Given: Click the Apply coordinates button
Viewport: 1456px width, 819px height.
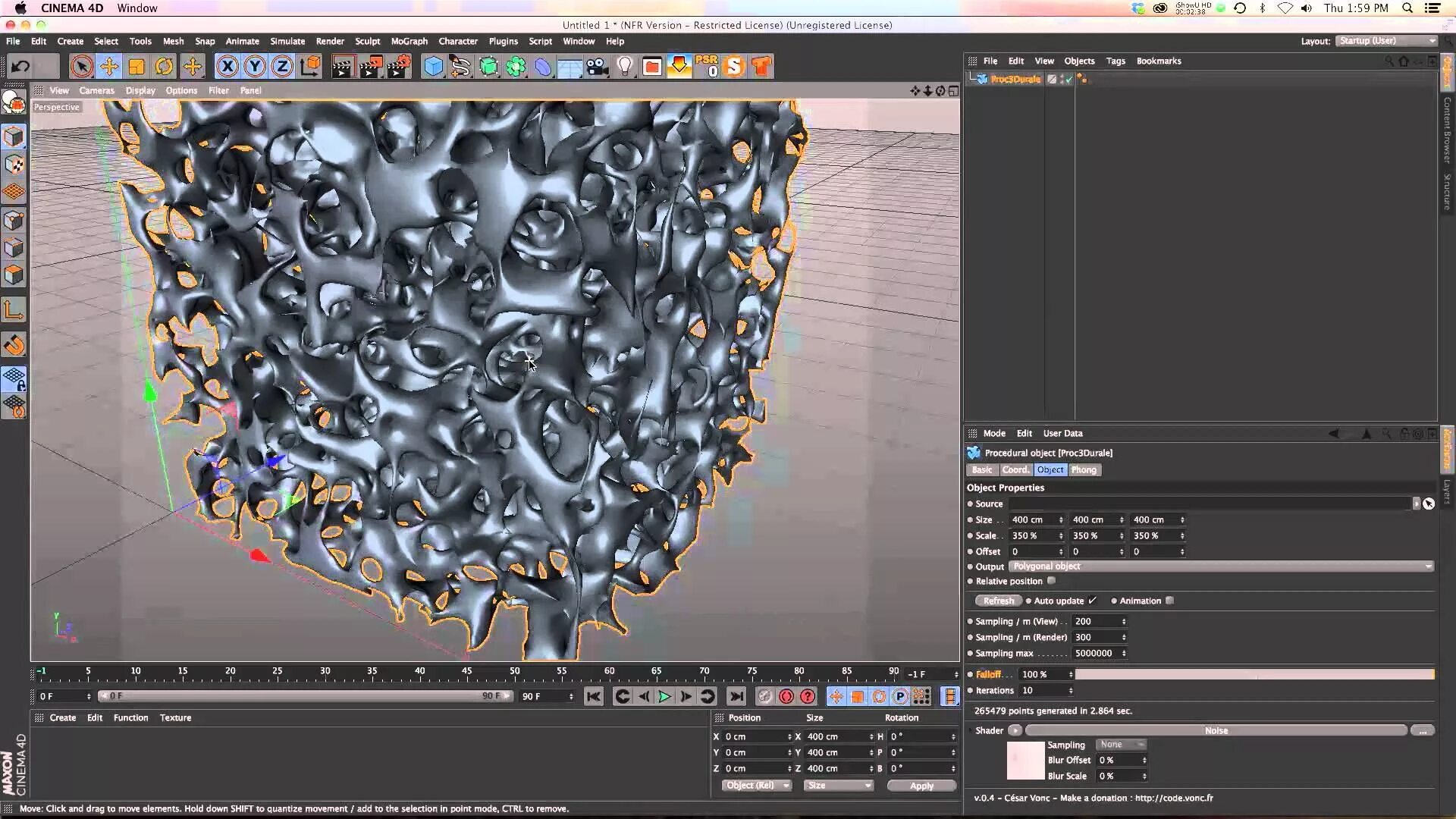Looking at the screenshot, I should 921,786.
